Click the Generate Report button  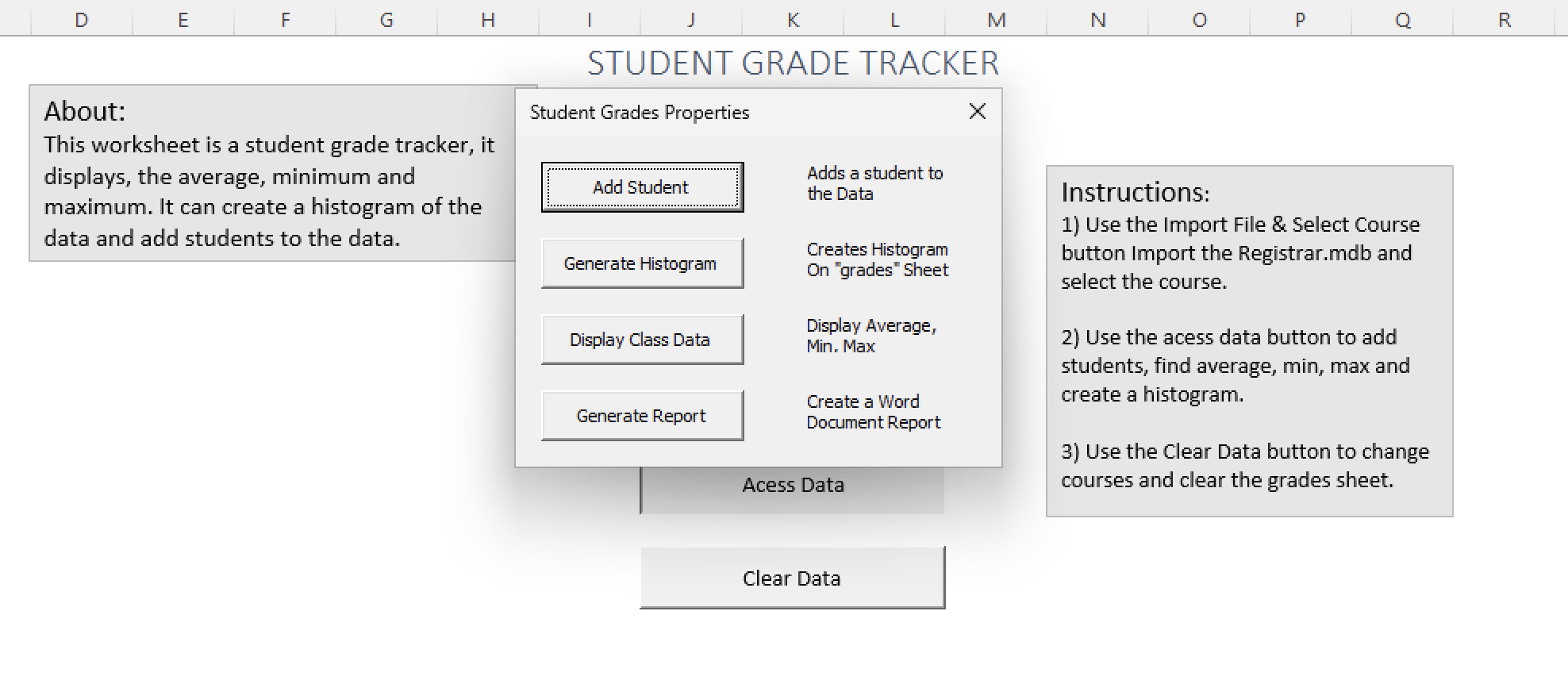(x=642, y=416)
